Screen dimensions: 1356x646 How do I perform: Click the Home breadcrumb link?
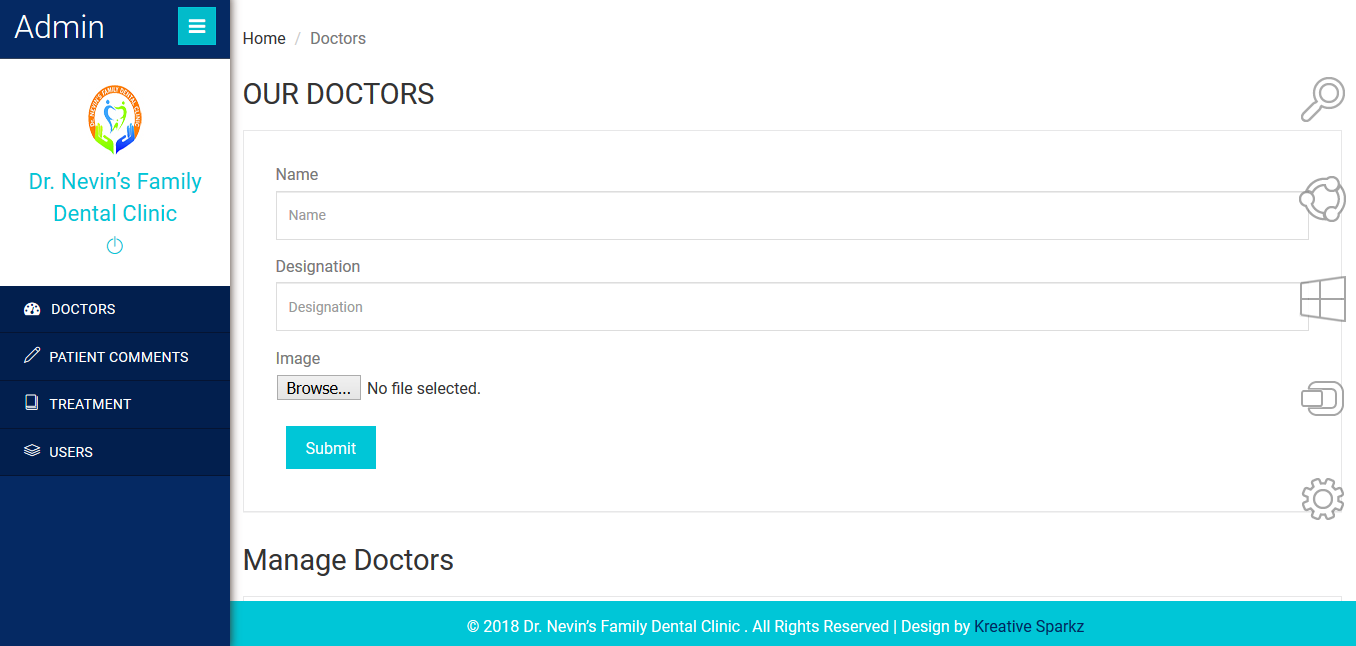click(264, 38)
